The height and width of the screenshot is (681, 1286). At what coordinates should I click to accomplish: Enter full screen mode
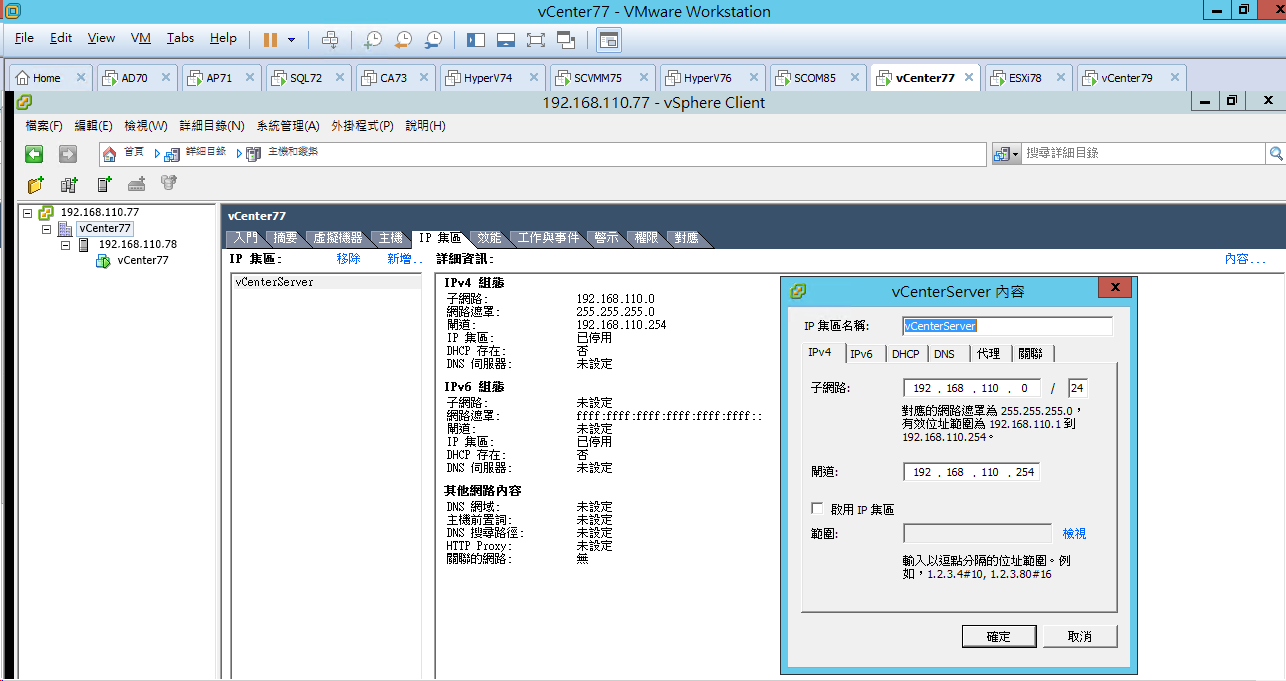click(536, 40)
